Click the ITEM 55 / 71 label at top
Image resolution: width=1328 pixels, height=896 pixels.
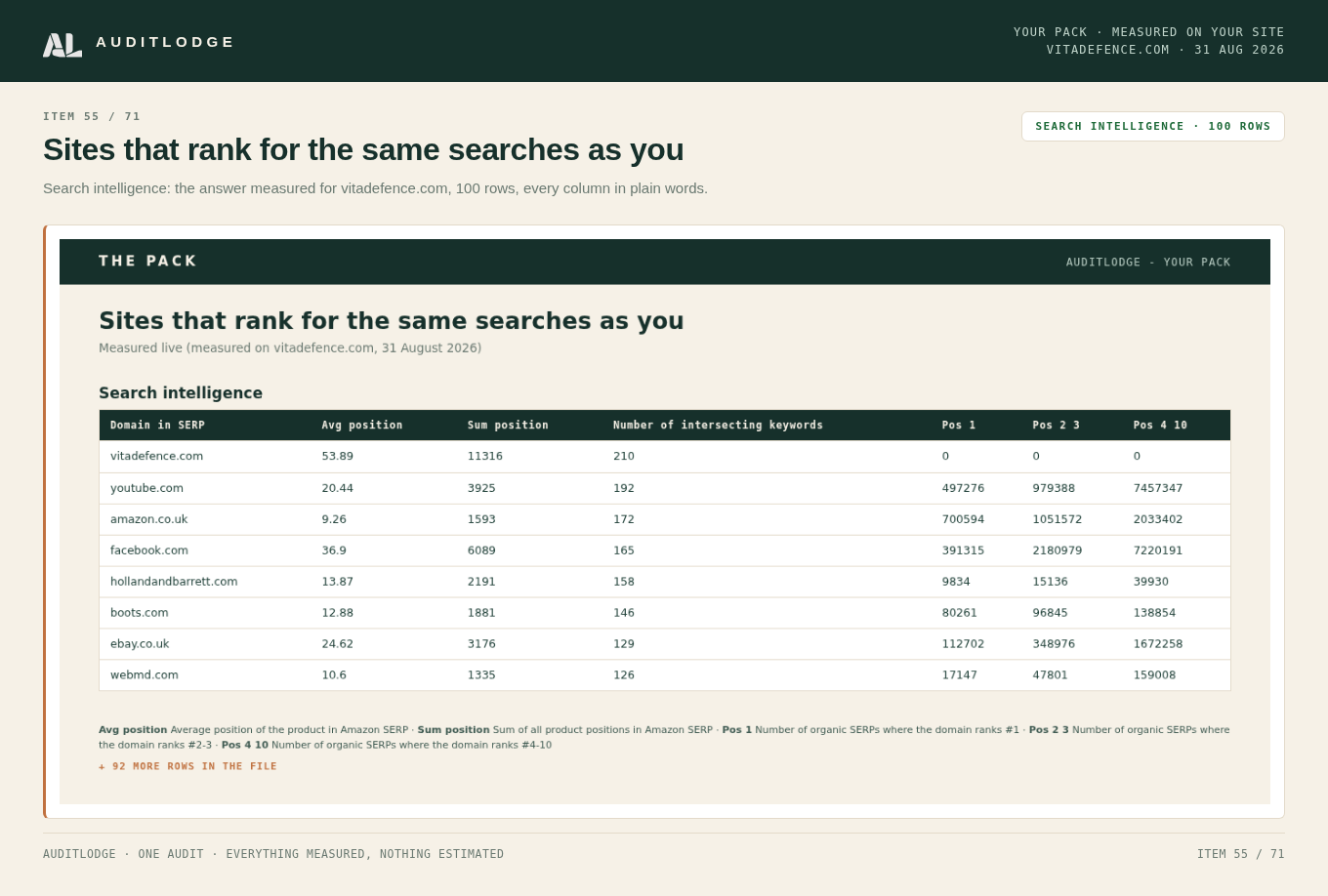click(x=92, y=117)
